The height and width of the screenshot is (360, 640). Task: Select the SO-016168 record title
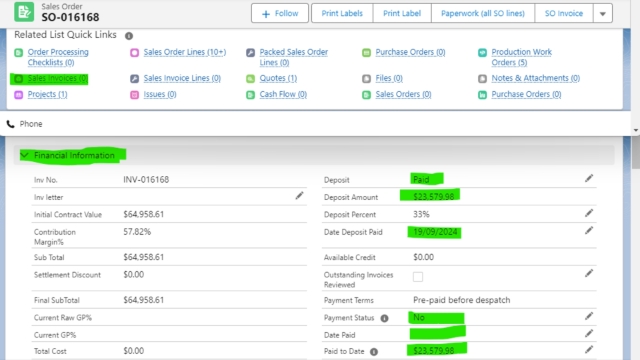(x=70, y=18)
